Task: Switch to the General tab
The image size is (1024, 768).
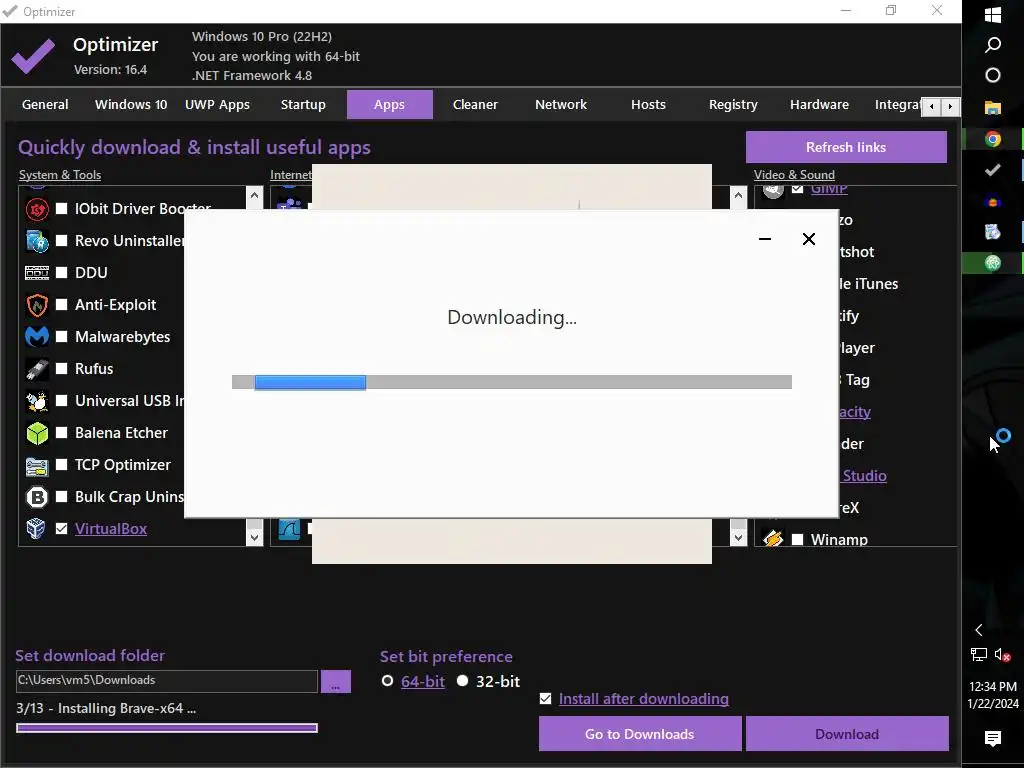Action: (x=45, y=104)
